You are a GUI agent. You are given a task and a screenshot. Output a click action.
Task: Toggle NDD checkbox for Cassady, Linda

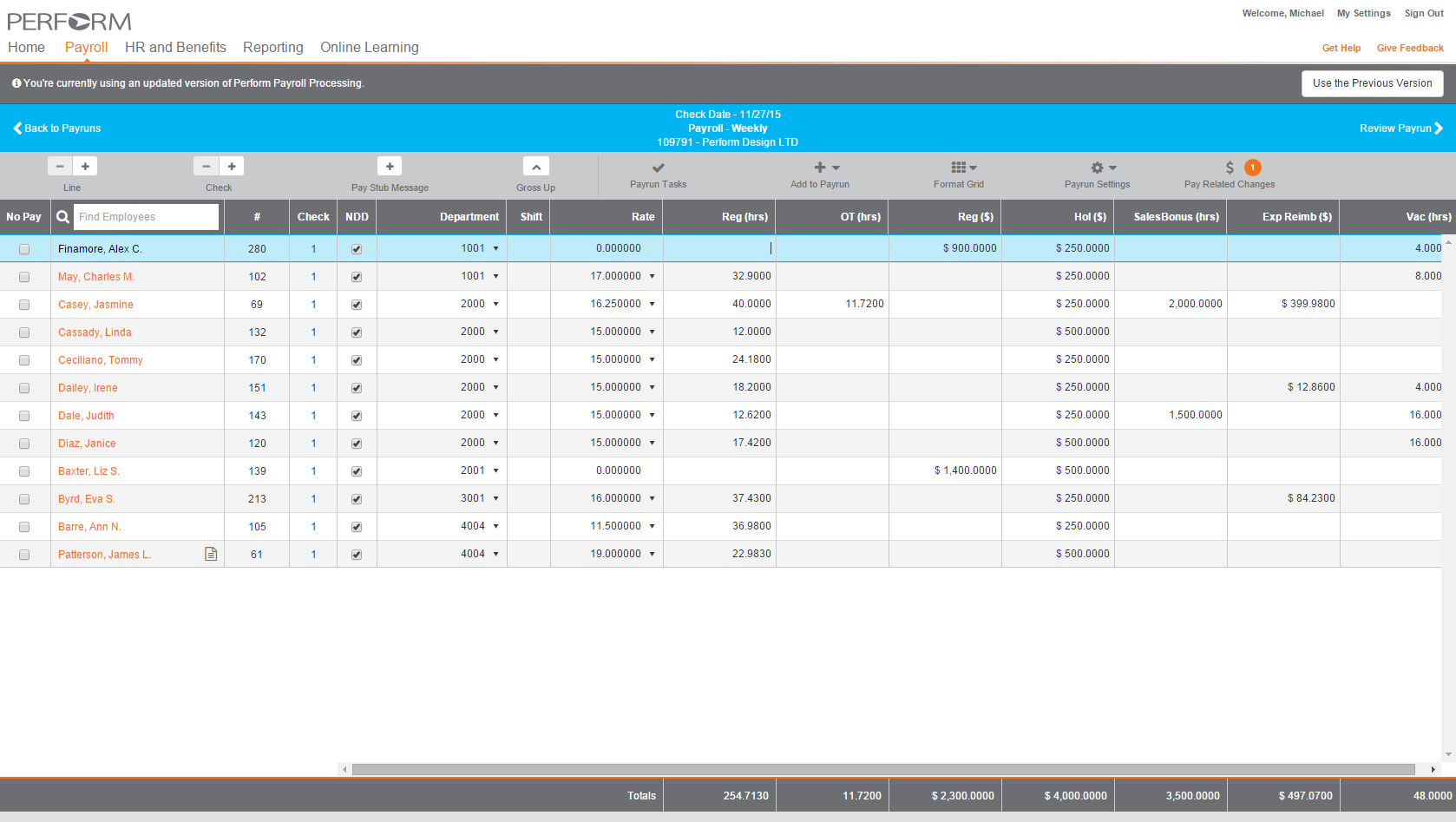click(357, 332)
